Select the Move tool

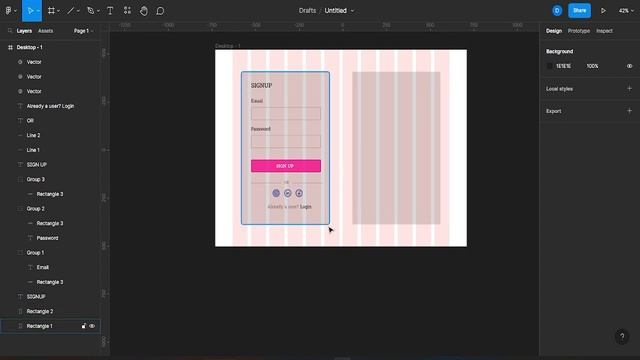[x=30, y=11]
